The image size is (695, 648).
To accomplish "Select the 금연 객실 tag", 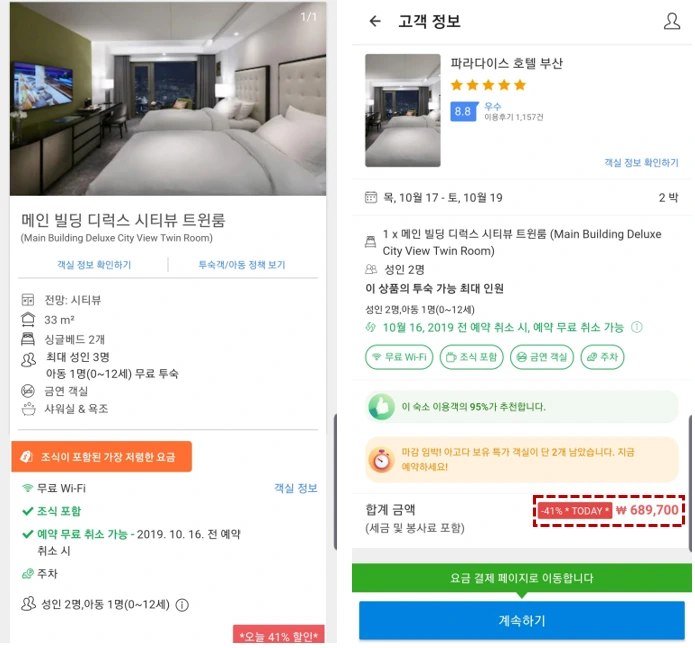I will 542,357.
